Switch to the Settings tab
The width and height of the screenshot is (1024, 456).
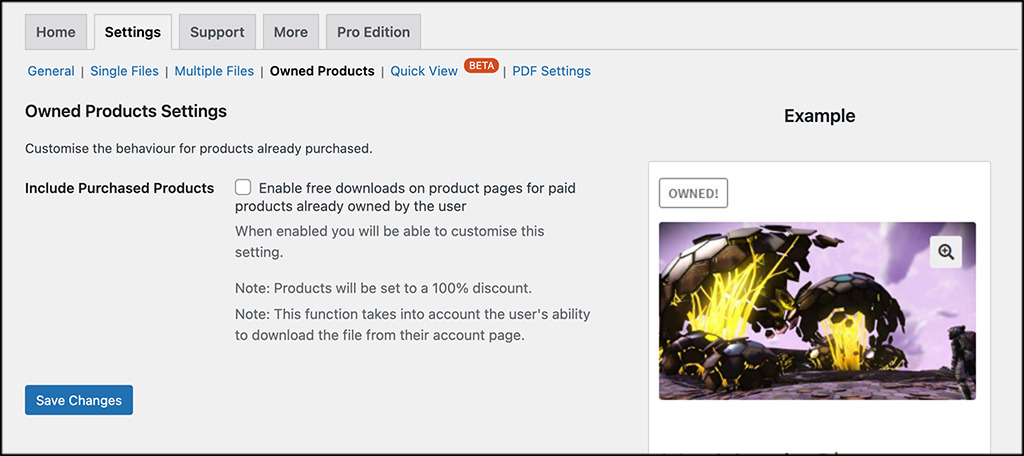pyautogui.click(x=133, y=32)
